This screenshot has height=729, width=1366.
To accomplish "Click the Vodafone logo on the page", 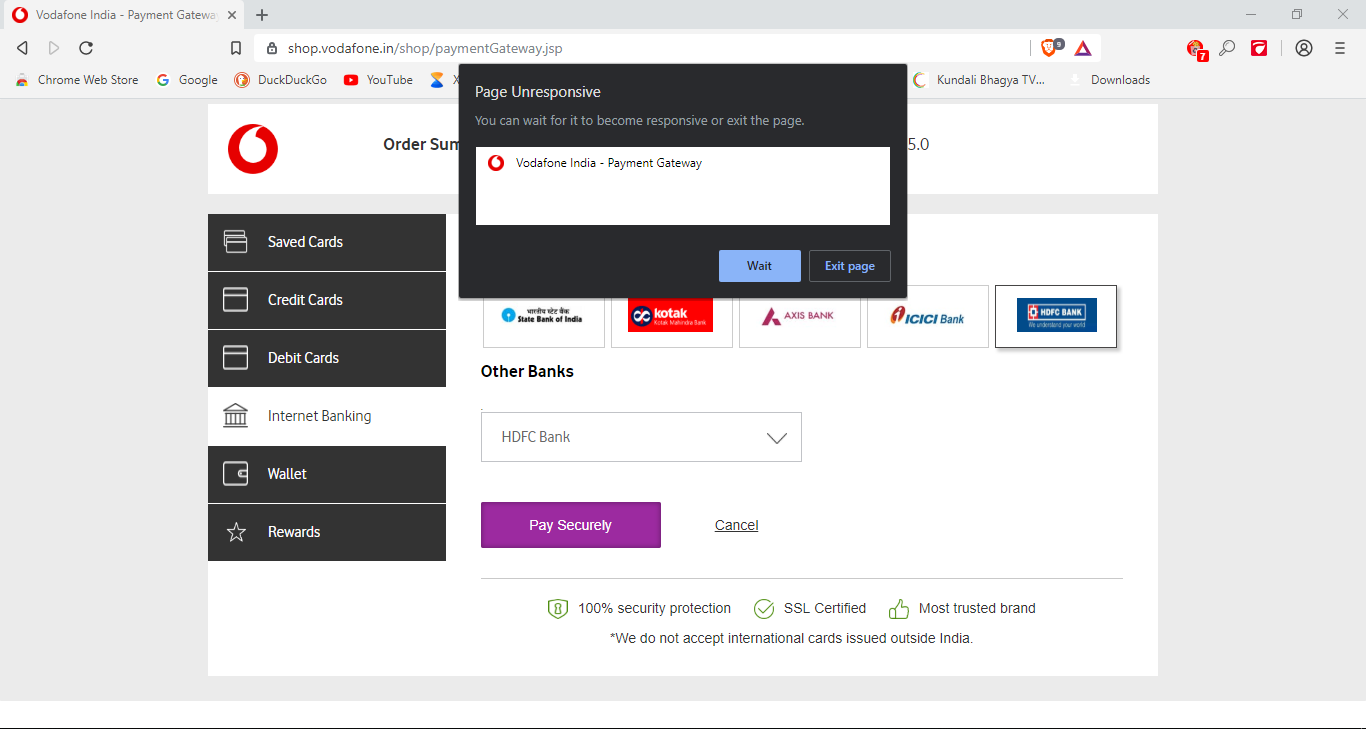I will [x=253, y=149].
